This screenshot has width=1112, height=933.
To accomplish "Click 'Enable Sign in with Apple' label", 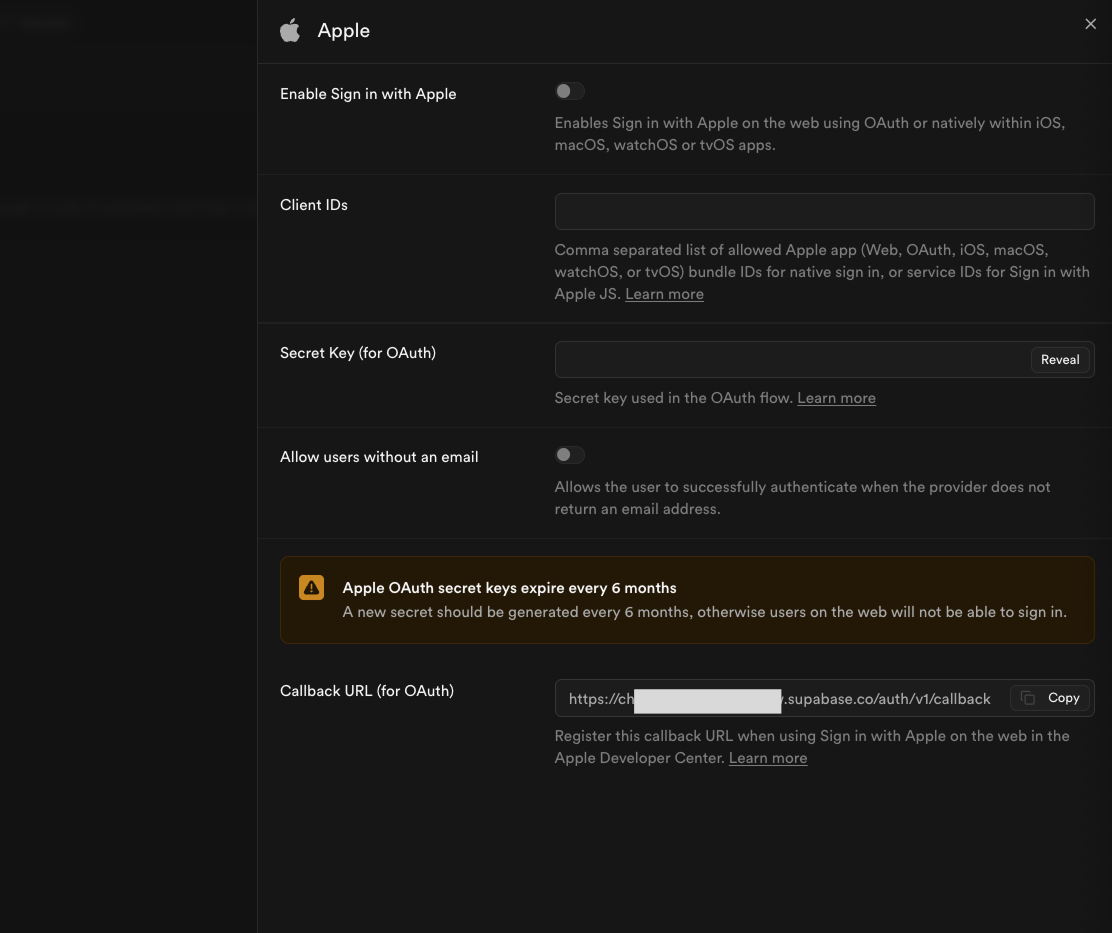I will pyautogui.click(x=368, y=94).
